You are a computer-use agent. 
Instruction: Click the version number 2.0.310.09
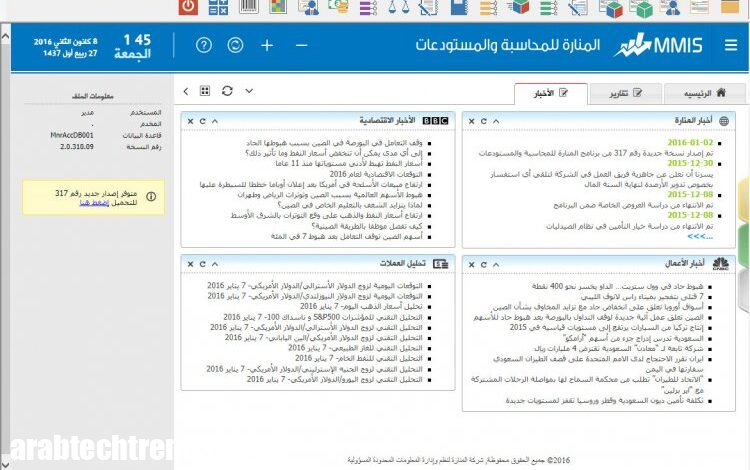pos(77,147)
